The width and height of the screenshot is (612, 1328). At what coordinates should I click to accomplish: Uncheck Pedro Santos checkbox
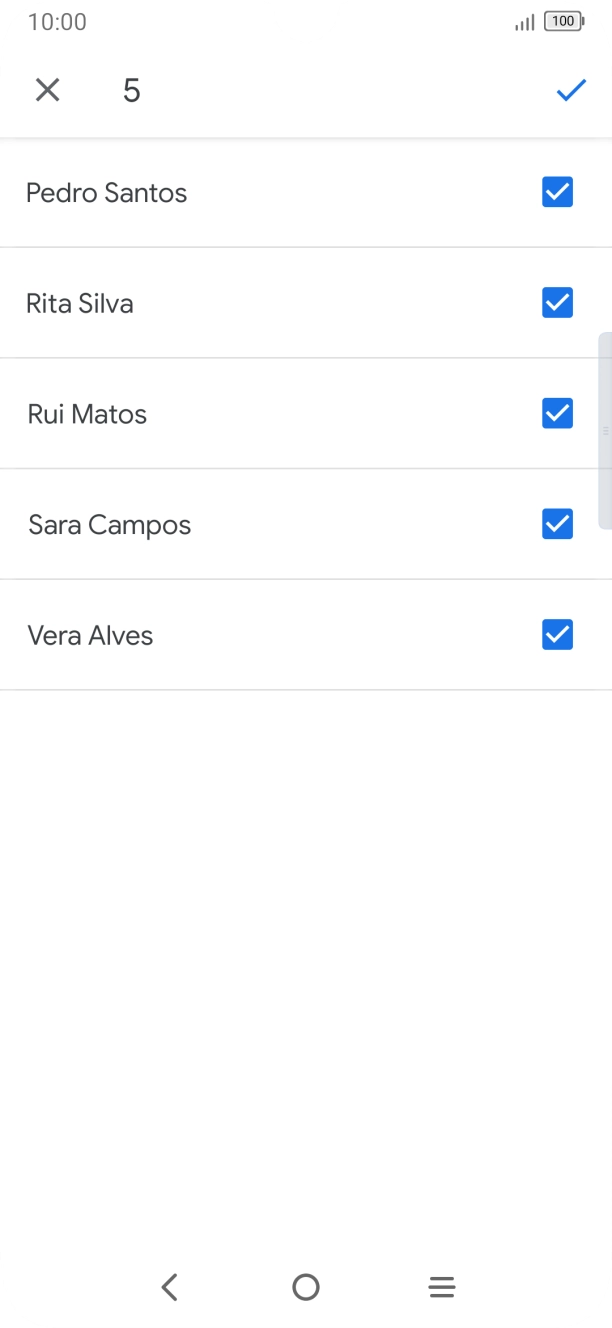click(557, 192)
